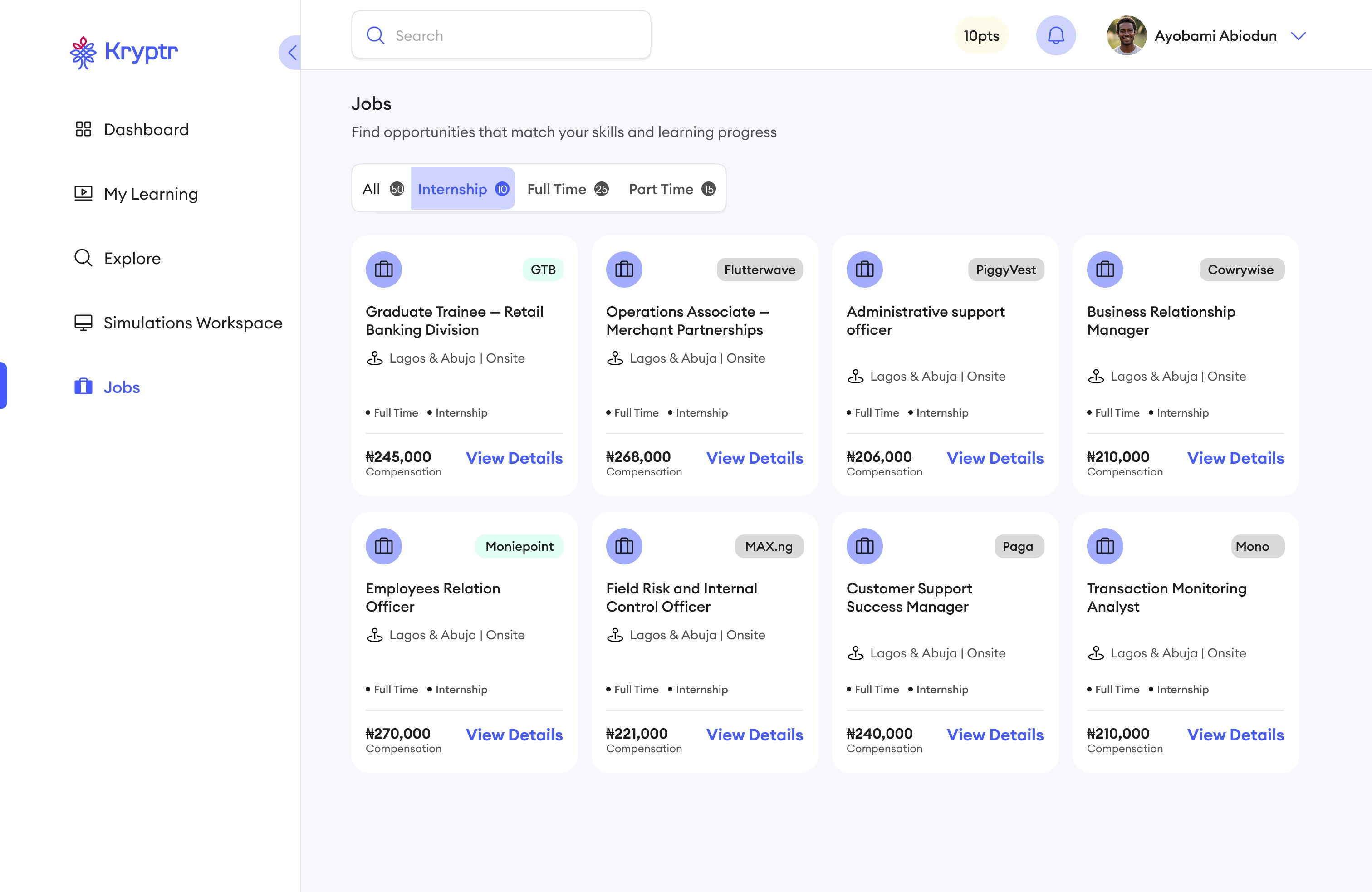View Details for Administrative support officer
1372x892 pixels.
pyautogui.click(x=995, y=458)
